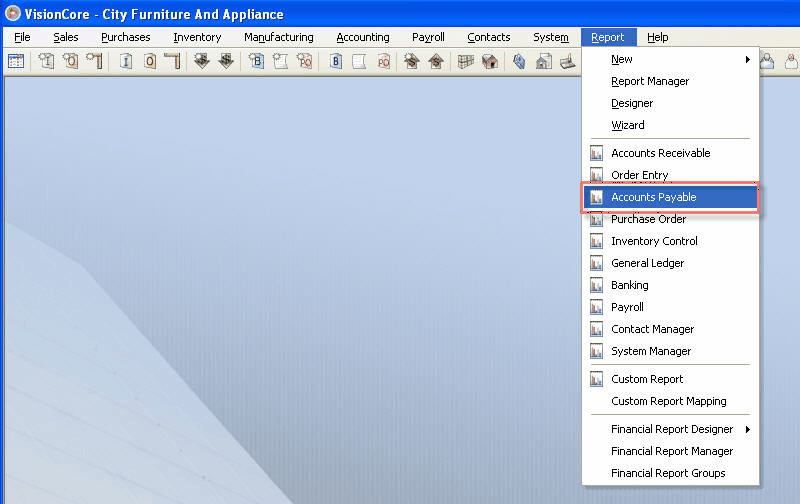Image resolution: width=800 pixels, height=504 pixels.
Task: Click the new 'B' document icon with starburst
Action: click(x=256, y=61)
